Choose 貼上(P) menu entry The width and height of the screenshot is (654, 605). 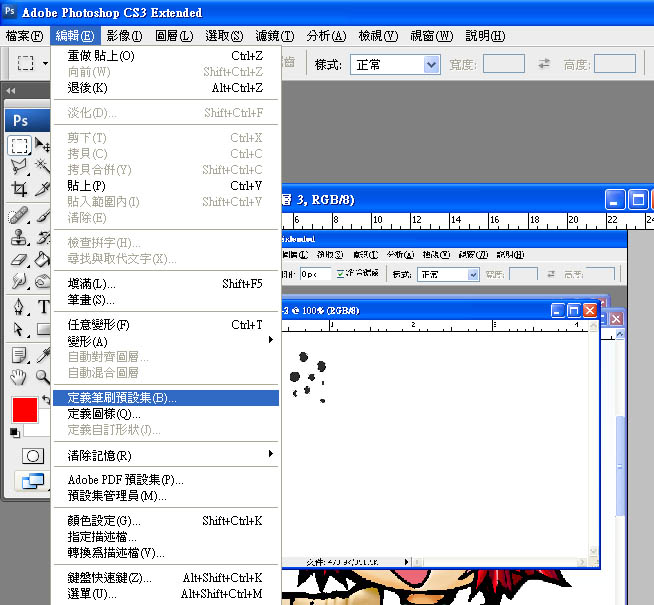166,186
